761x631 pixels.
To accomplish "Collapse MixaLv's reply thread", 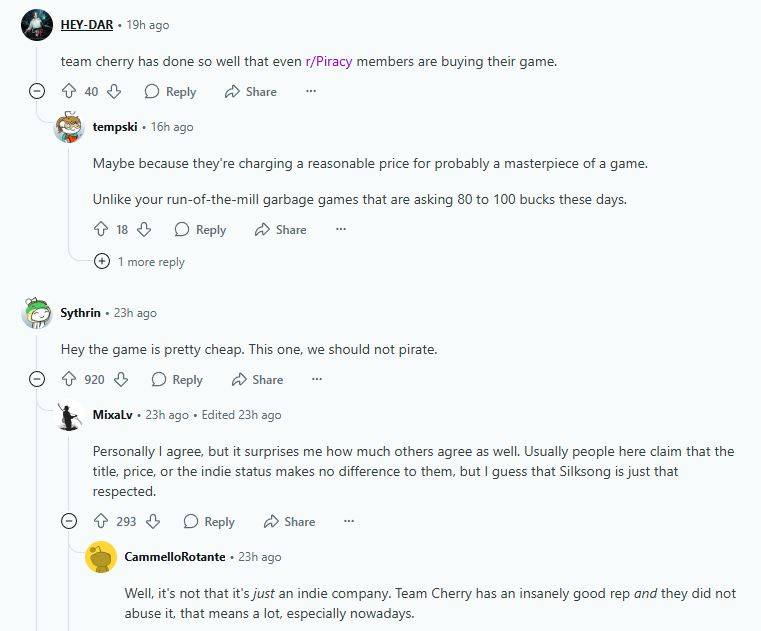I will [x=69, y=521].
